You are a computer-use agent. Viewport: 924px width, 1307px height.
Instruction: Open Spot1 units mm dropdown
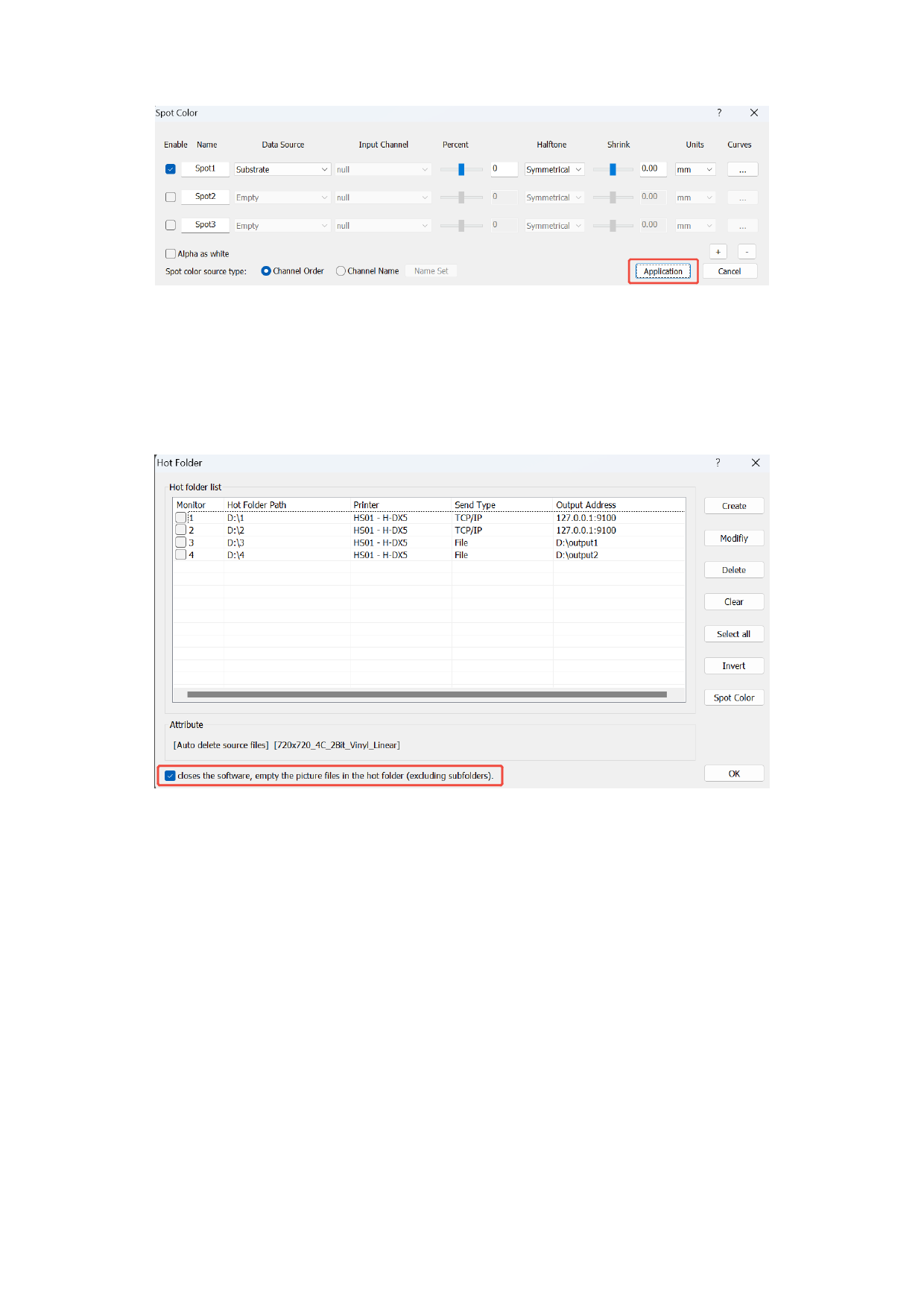pos(694,170)
